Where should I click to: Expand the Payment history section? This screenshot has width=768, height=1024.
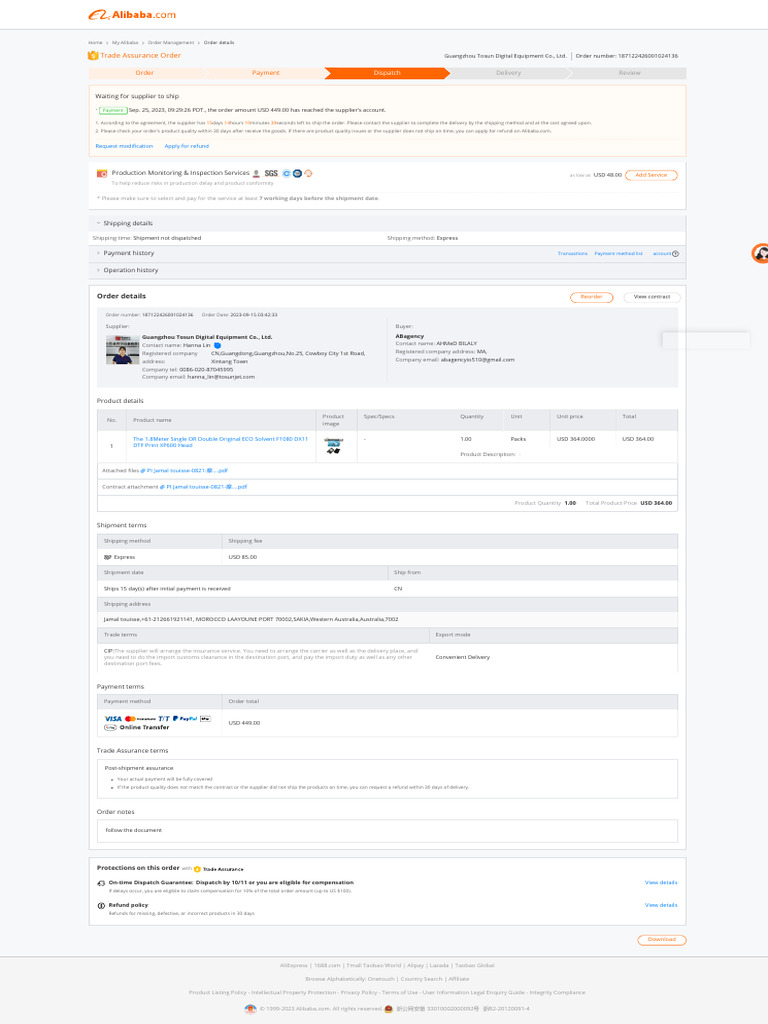[99, 253]
